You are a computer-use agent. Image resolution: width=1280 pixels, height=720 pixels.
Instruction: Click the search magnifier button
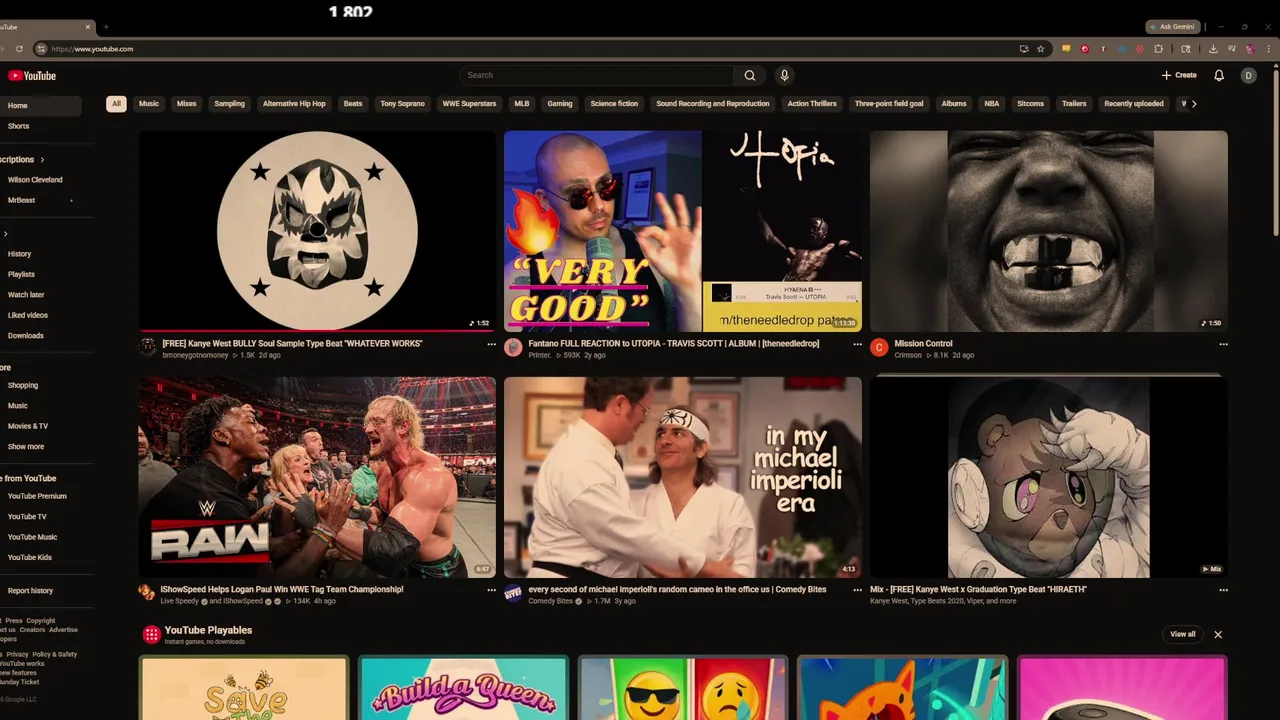pyautogui.click(x=750, y=75)
